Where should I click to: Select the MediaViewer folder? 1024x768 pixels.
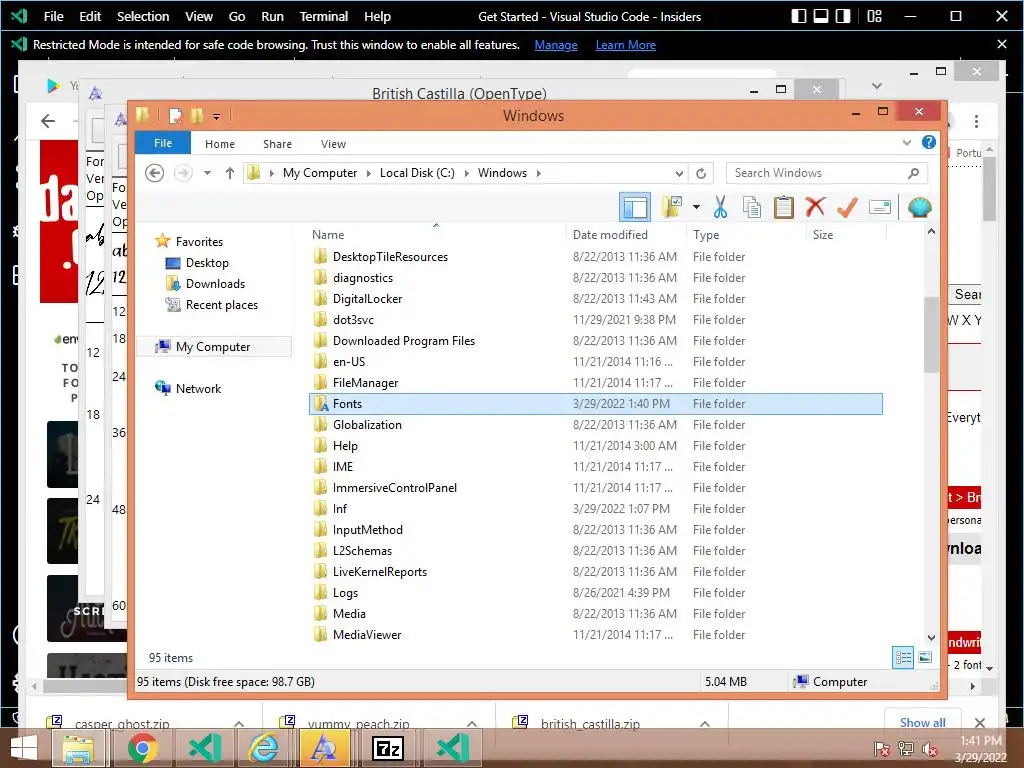pos(367,634)
